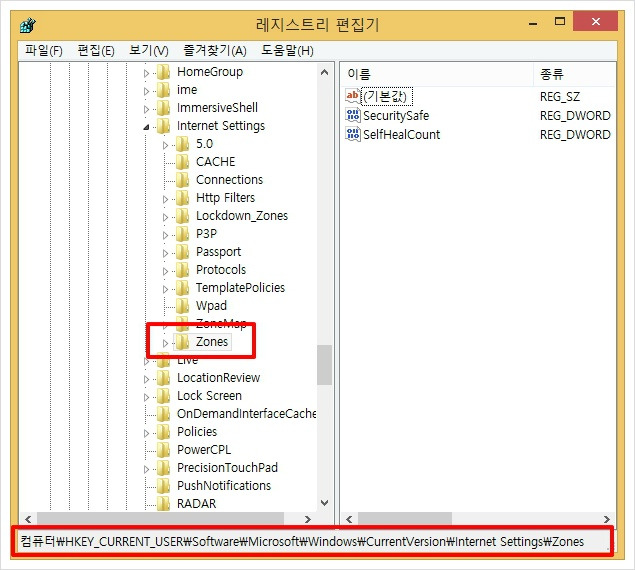Screen dimensions: 635x570
Task: Collapse the Internet Settings key
Action: tap(146, 127)
